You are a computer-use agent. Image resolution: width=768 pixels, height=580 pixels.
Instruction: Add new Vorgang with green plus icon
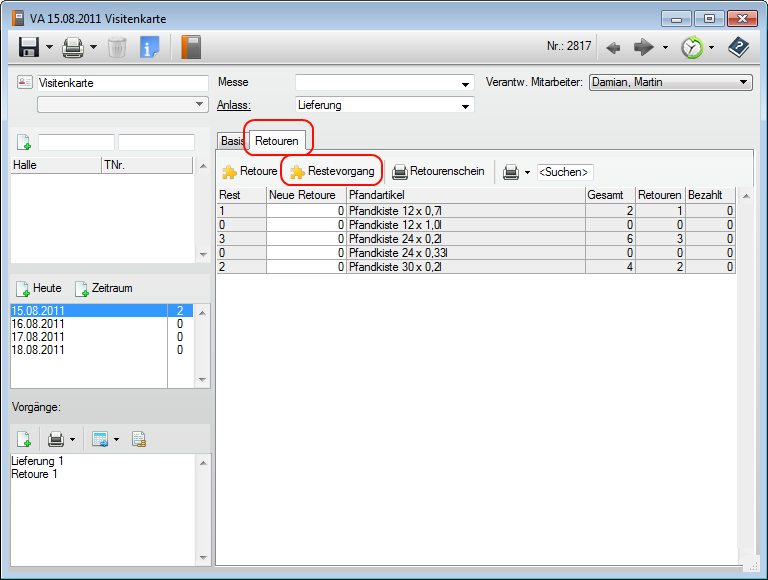click(x=23, y=438)
